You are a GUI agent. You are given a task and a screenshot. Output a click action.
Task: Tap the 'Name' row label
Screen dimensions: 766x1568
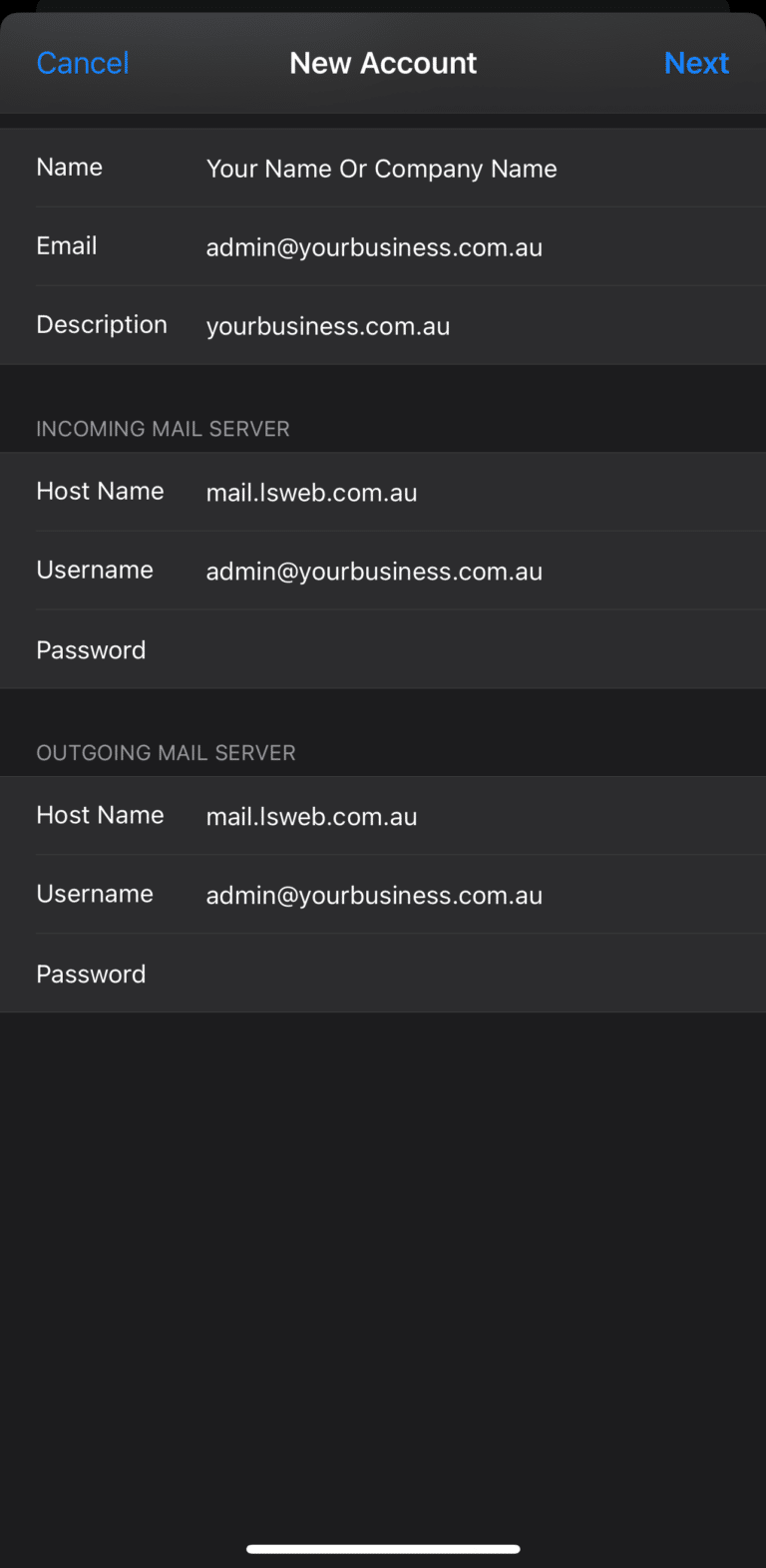(70, 168)
